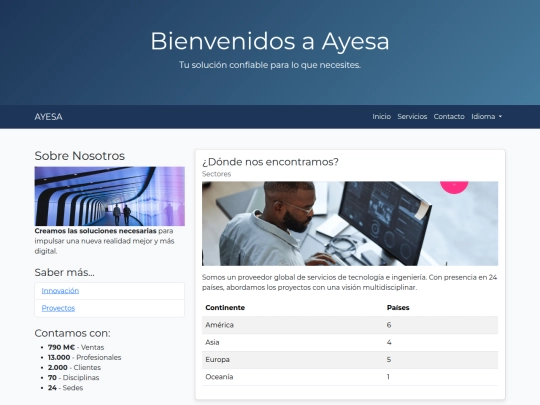Click the Contamos con: heading
540x405 pixels.
(x=72, y=333)
